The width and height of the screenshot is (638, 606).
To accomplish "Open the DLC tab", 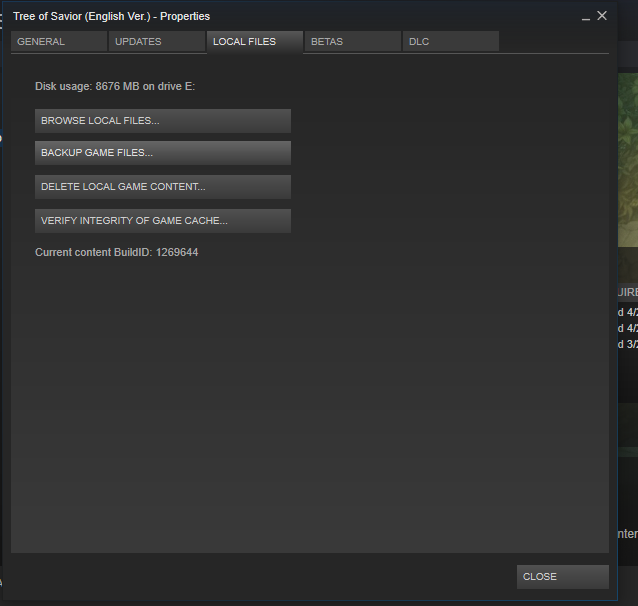I will click(x=450, y=42).
